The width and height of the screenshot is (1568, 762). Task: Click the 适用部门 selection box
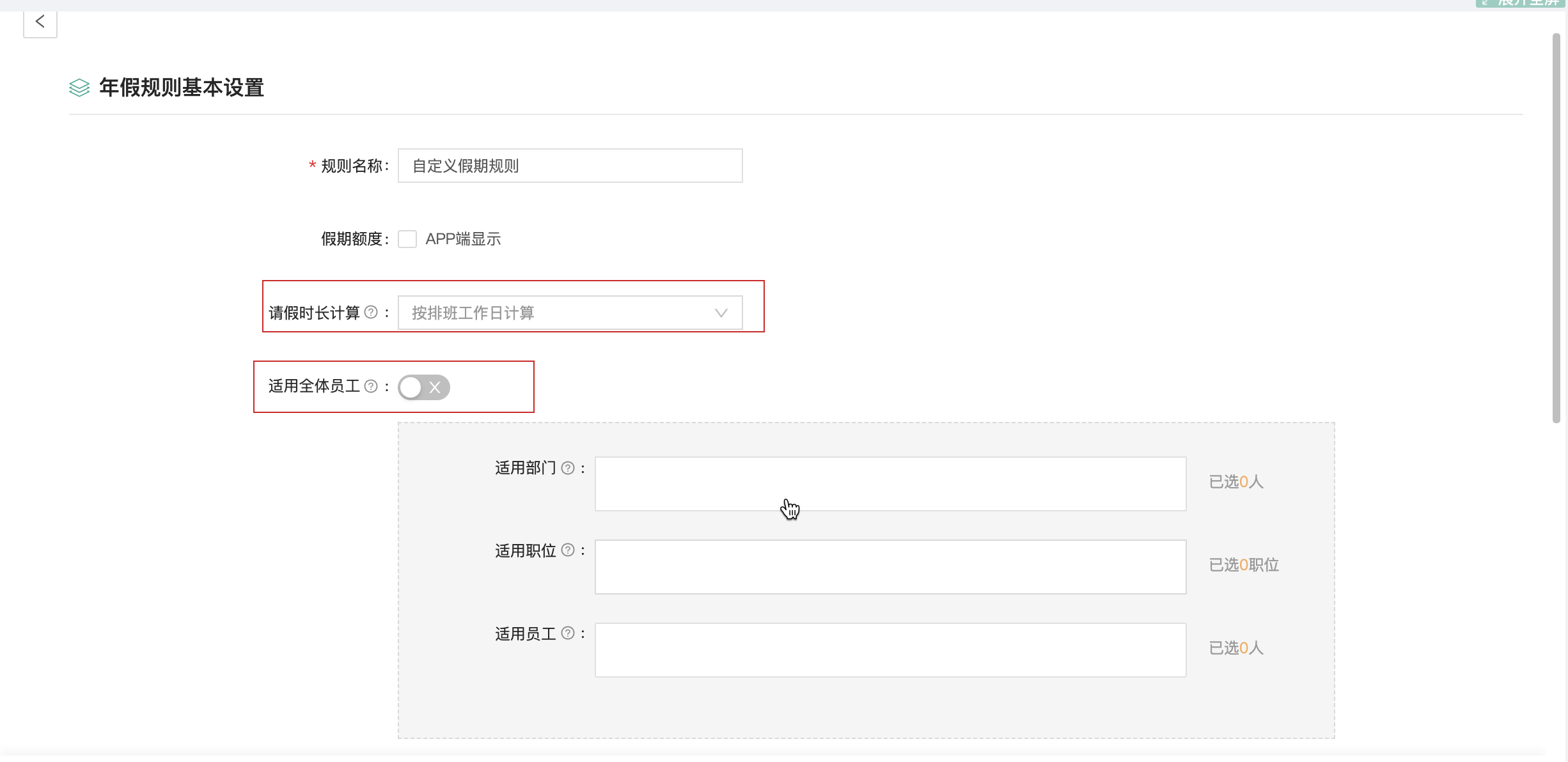click(x=891, y=484)
